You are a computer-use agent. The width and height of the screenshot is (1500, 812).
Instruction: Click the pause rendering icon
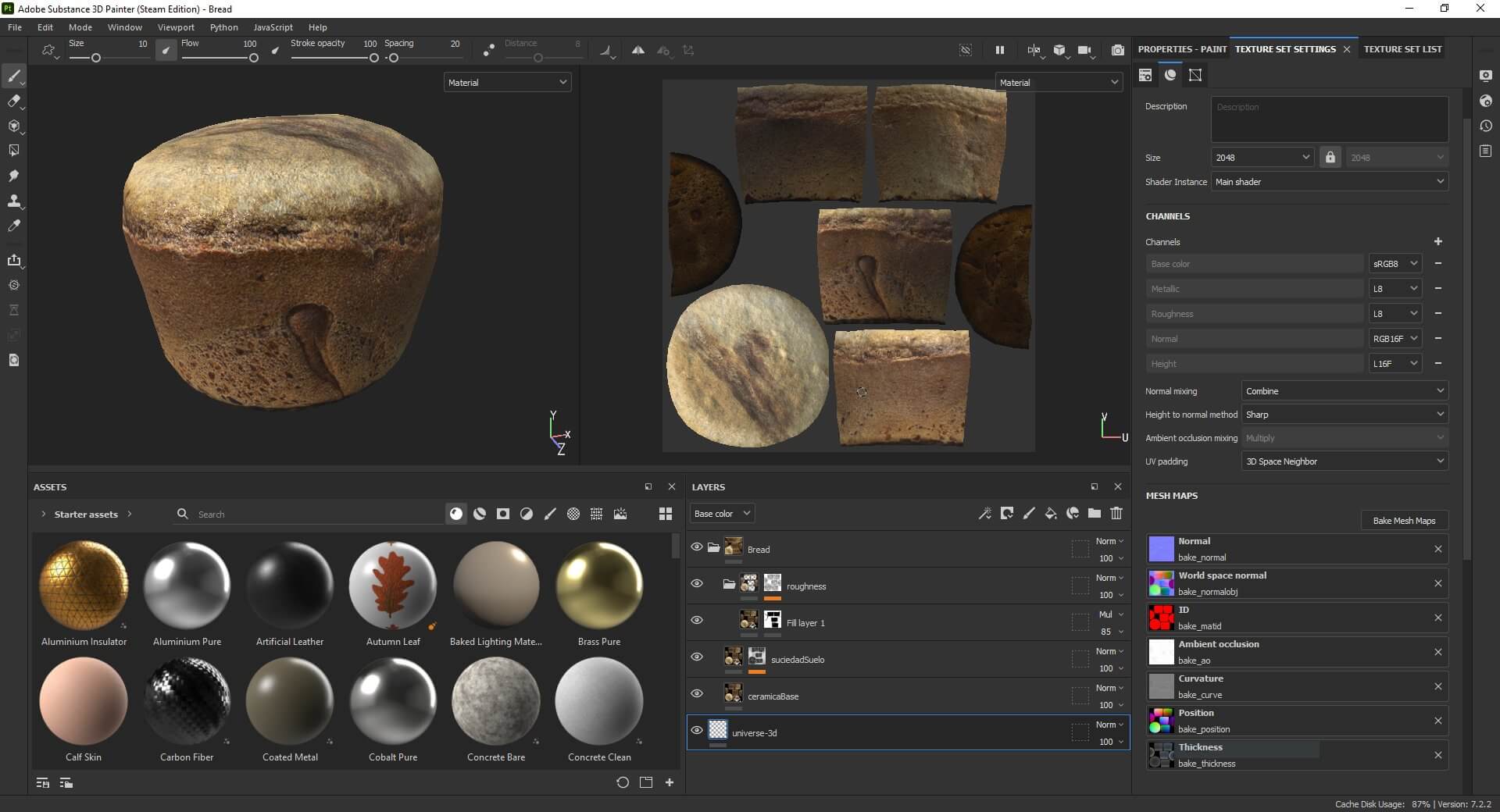click(999, 50)
